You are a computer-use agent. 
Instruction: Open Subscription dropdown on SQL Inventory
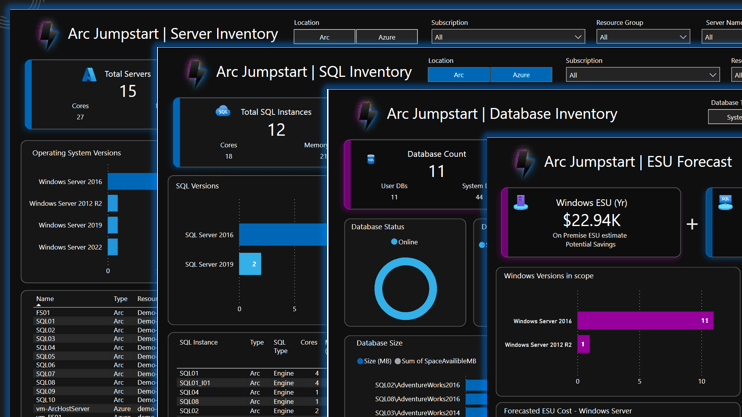(x=642, y=75)
